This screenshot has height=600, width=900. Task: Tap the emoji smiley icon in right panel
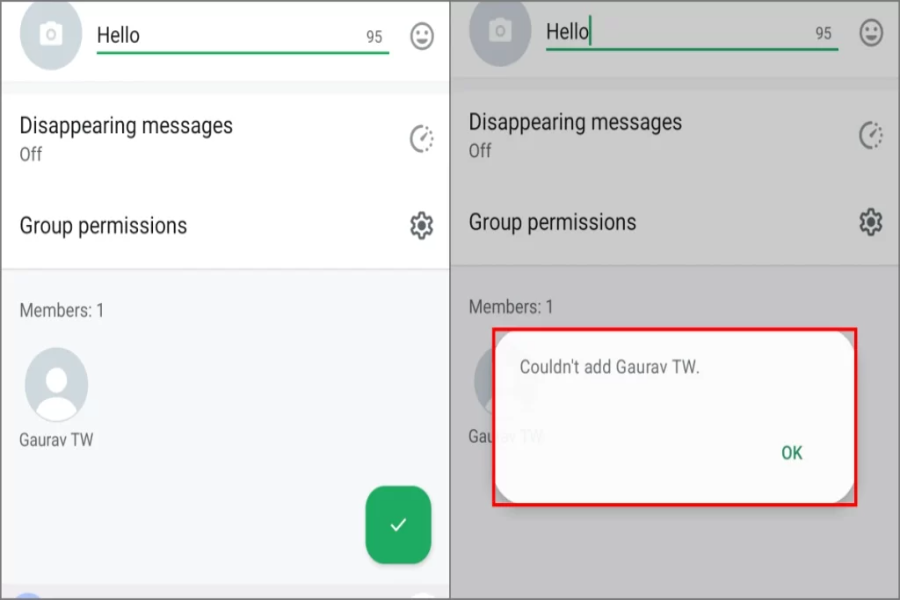871,33
